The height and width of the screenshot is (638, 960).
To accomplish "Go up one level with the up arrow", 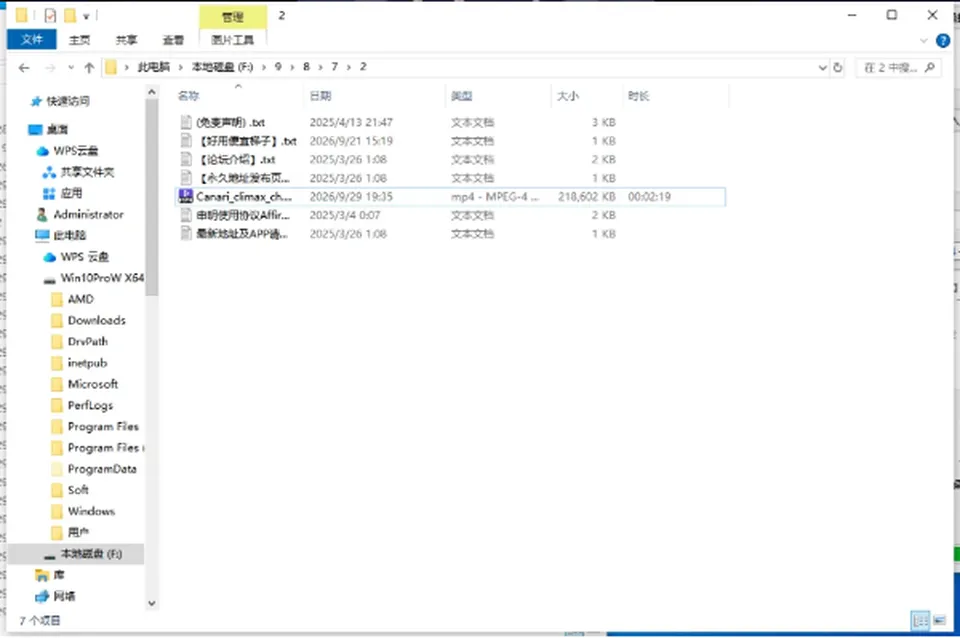I will point(89,68).
